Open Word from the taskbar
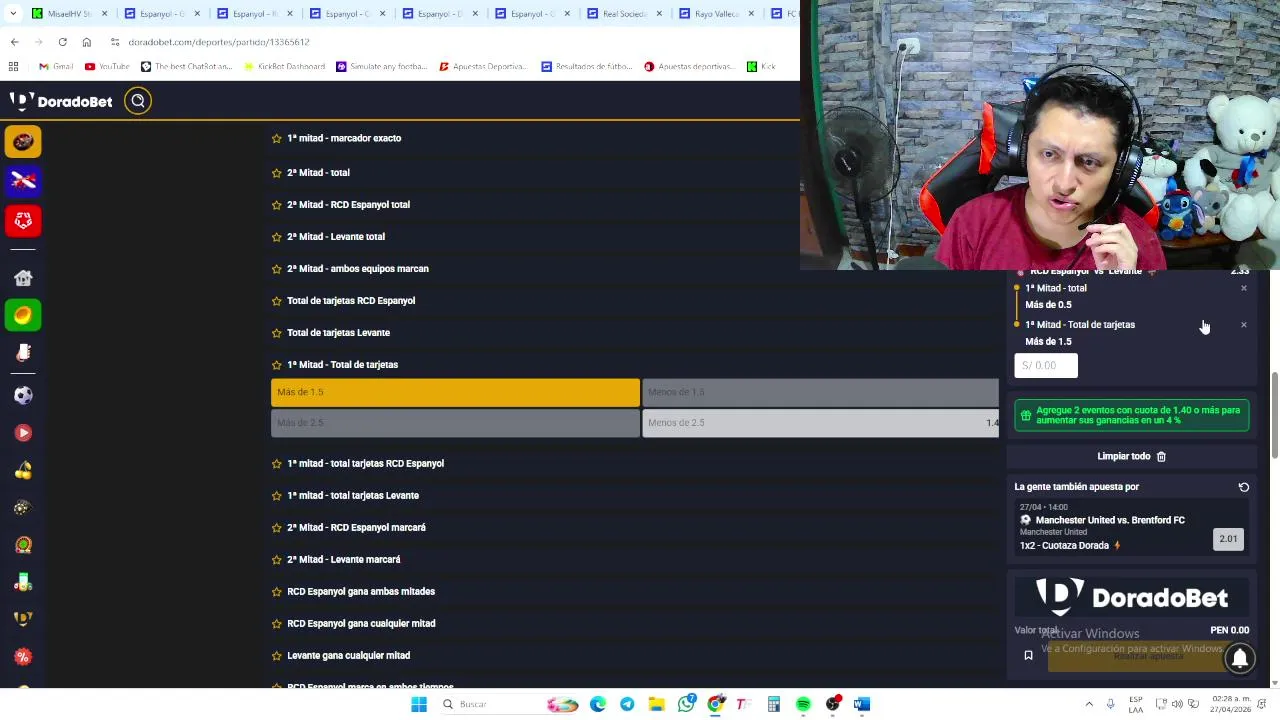Viewport: 1280px width, 720px height. click(x=862, y=704)
